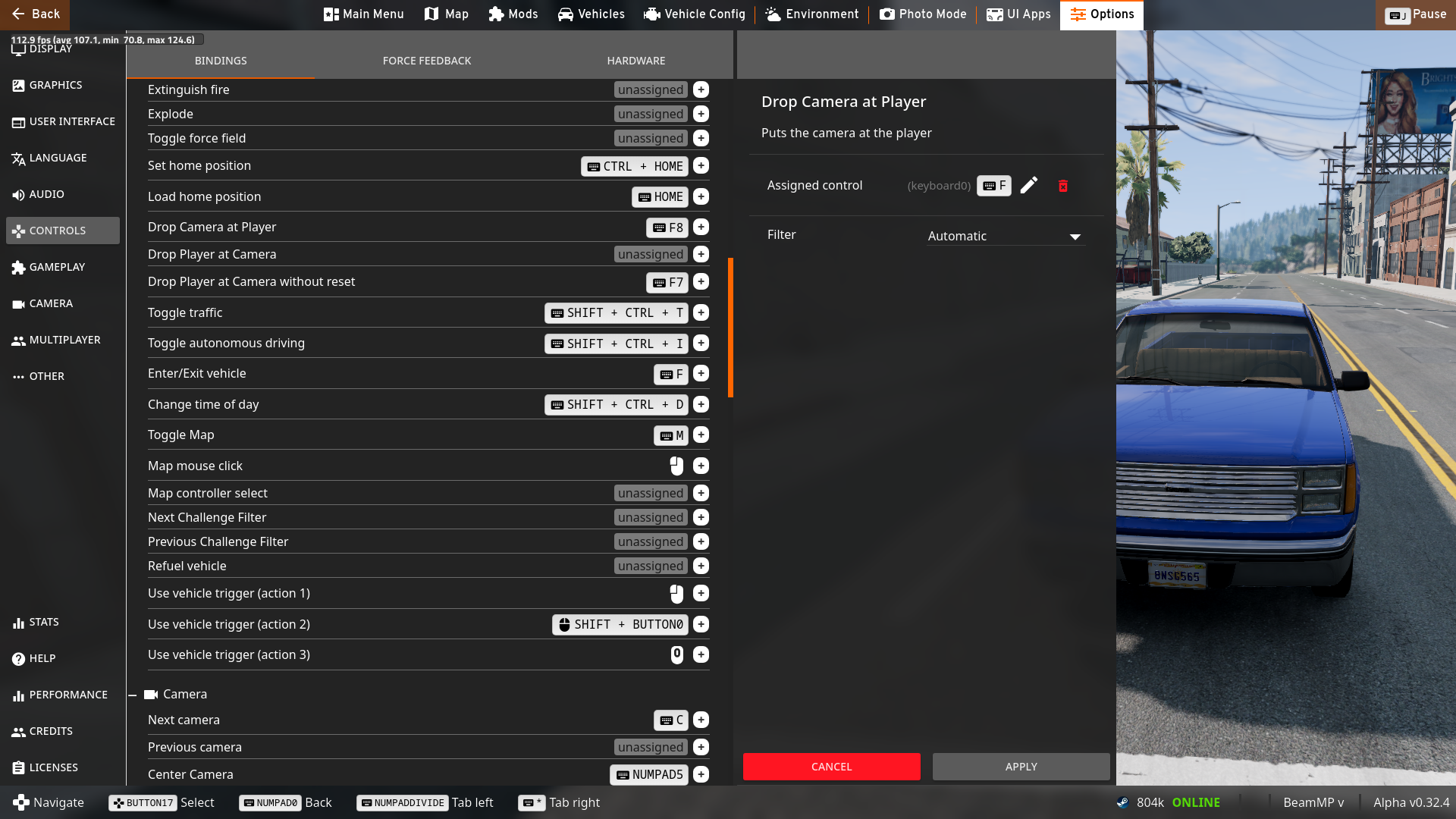
Task: Collapse the Camera bindings section
Action: point(133,695)
